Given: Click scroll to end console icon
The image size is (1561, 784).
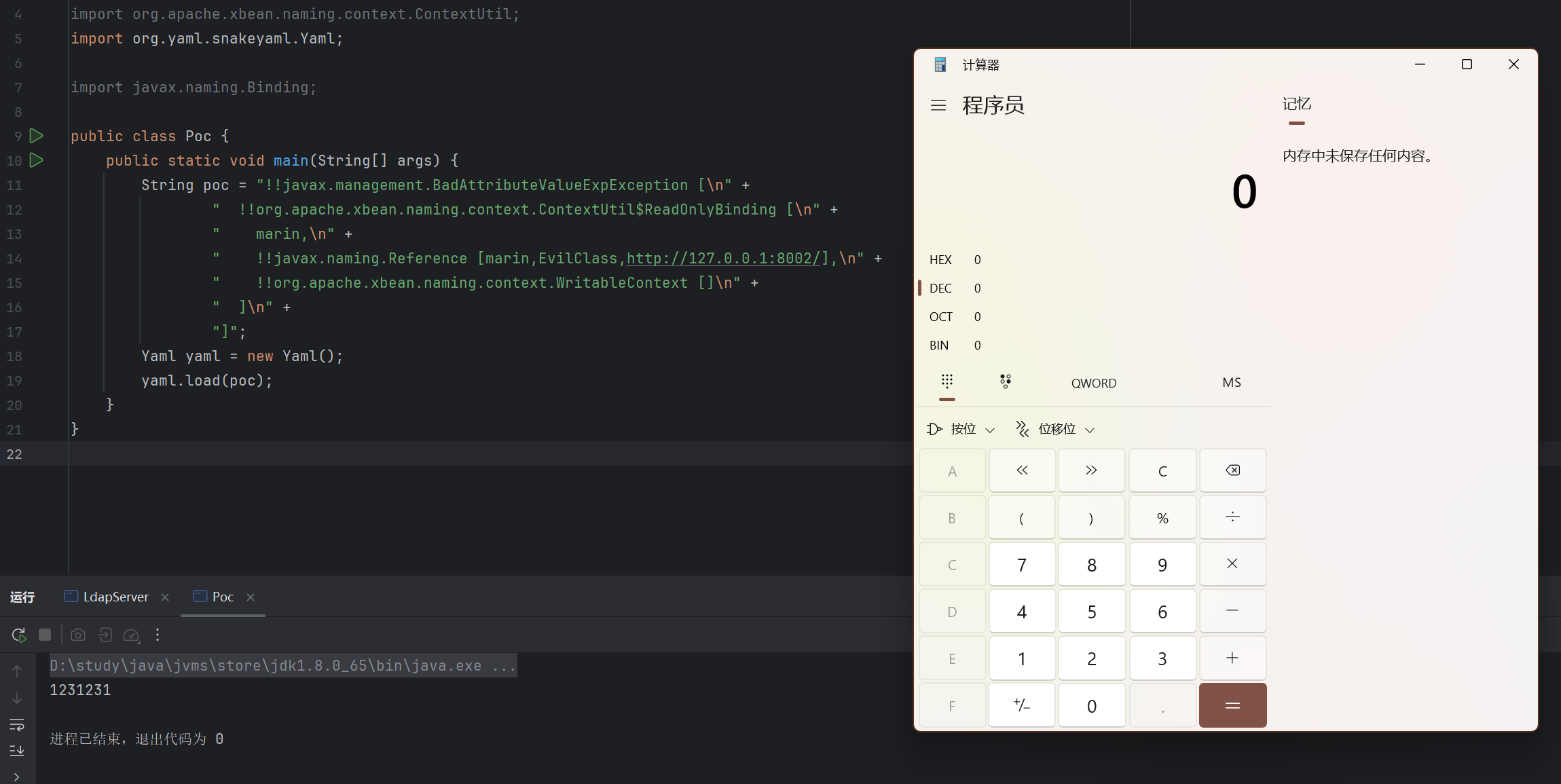Looking at the screenshot, I should [x=17, y=751].
